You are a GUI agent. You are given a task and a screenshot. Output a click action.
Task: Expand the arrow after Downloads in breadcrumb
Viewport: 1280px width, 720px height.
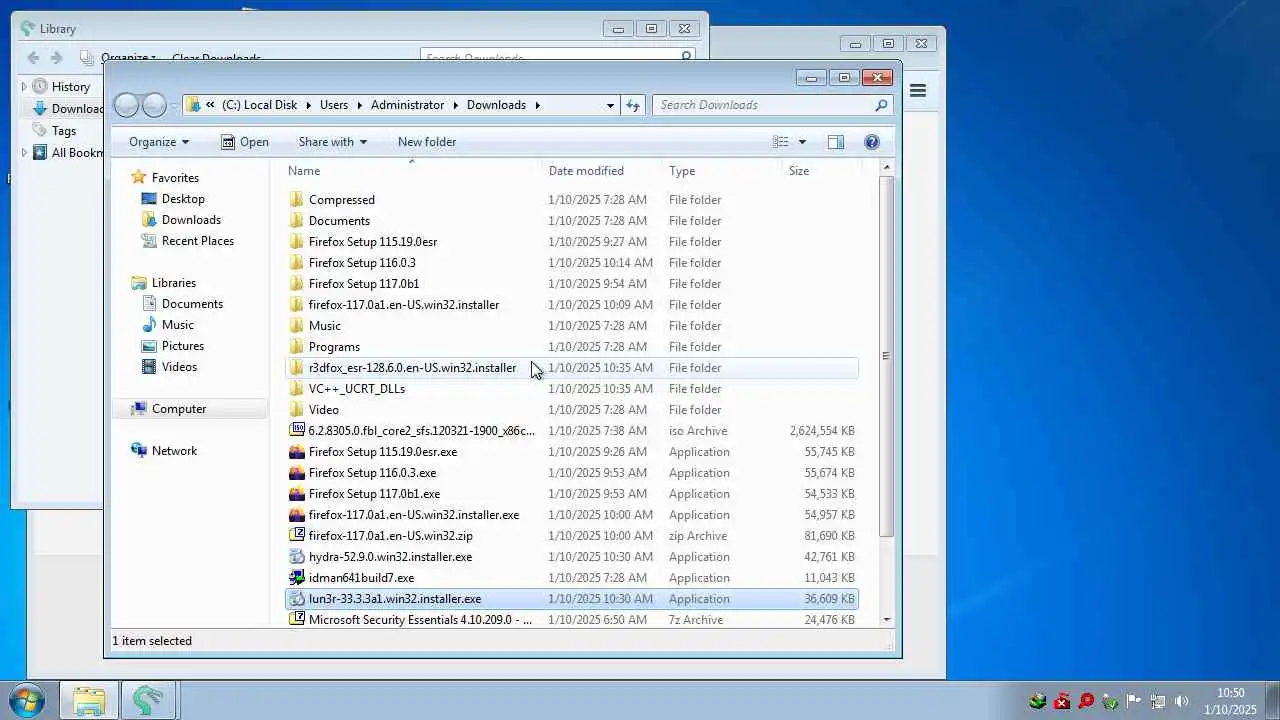[x=537, y=105]
